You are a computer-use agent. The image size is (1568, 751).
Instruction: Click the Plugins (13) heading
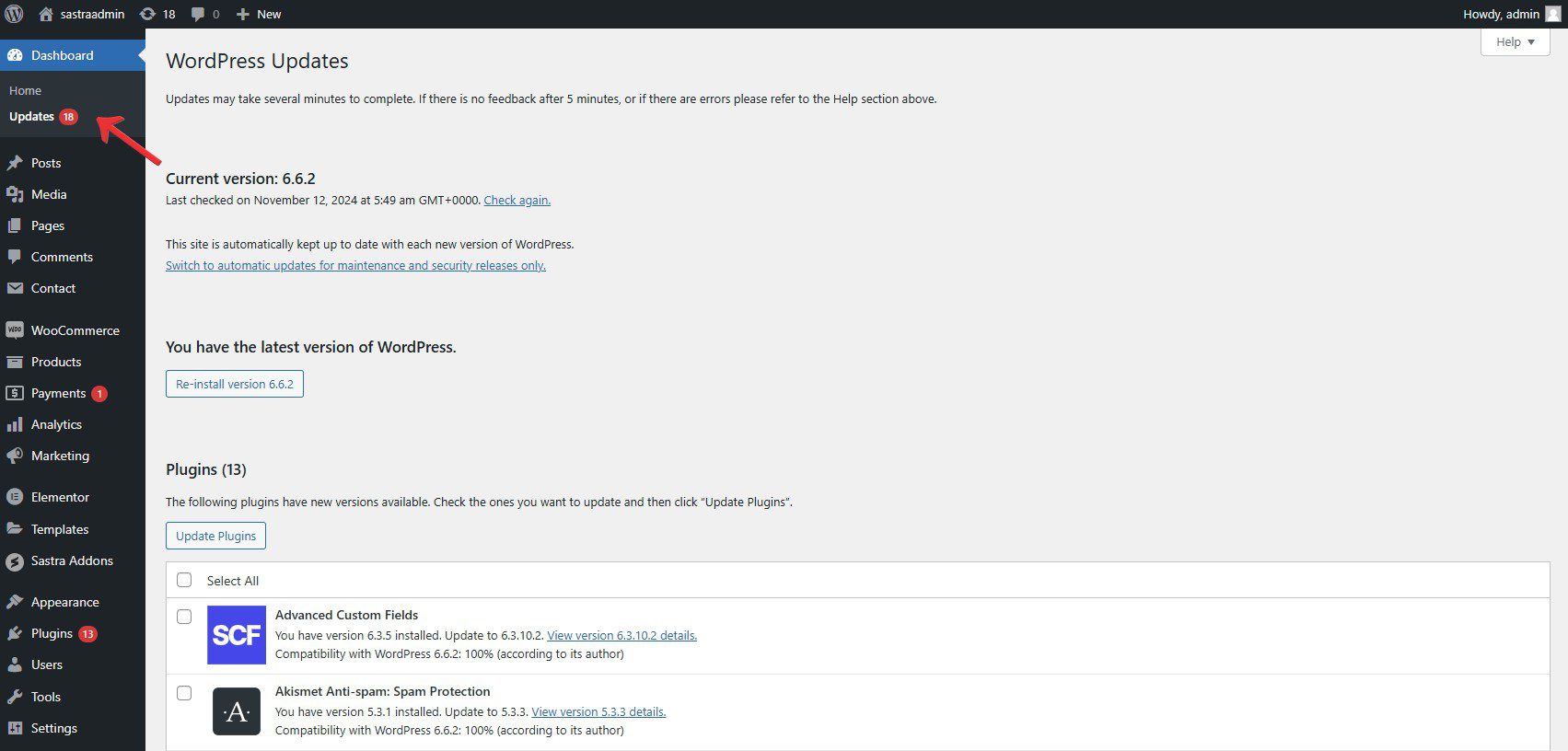click(x=206, y=469)
